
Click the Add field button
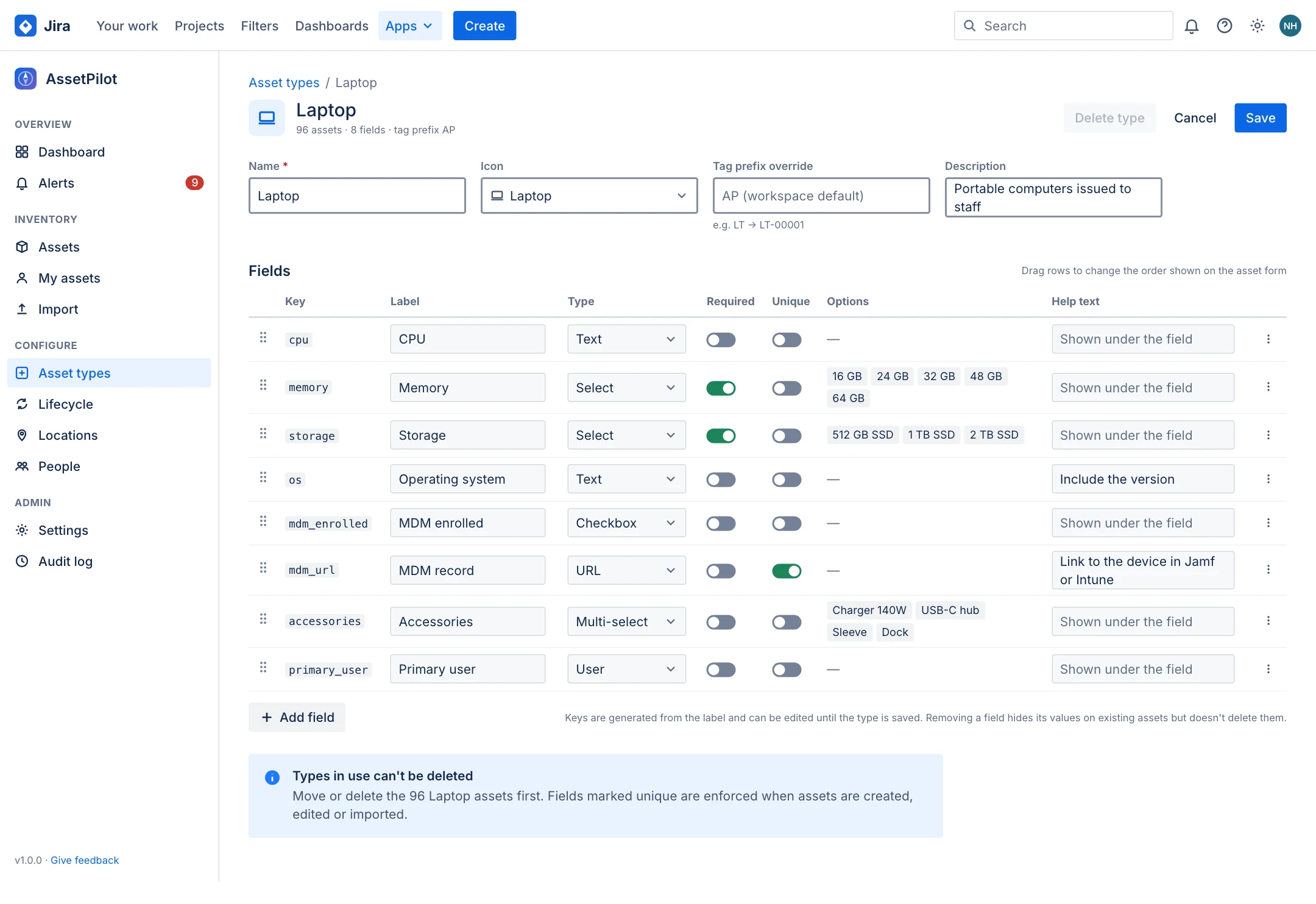[x=297, y=718]
